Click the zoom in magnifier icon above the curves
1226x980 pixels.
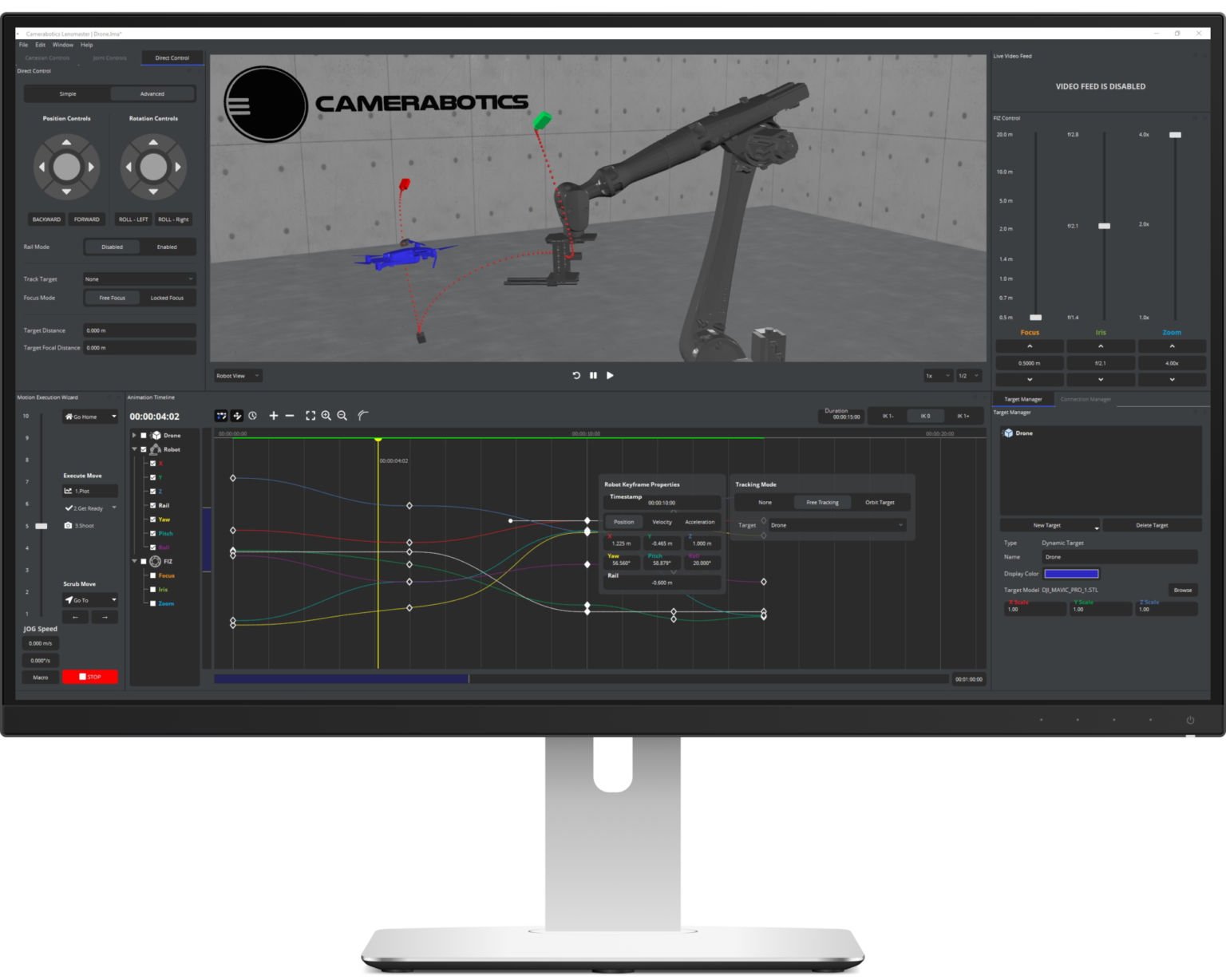326,416
